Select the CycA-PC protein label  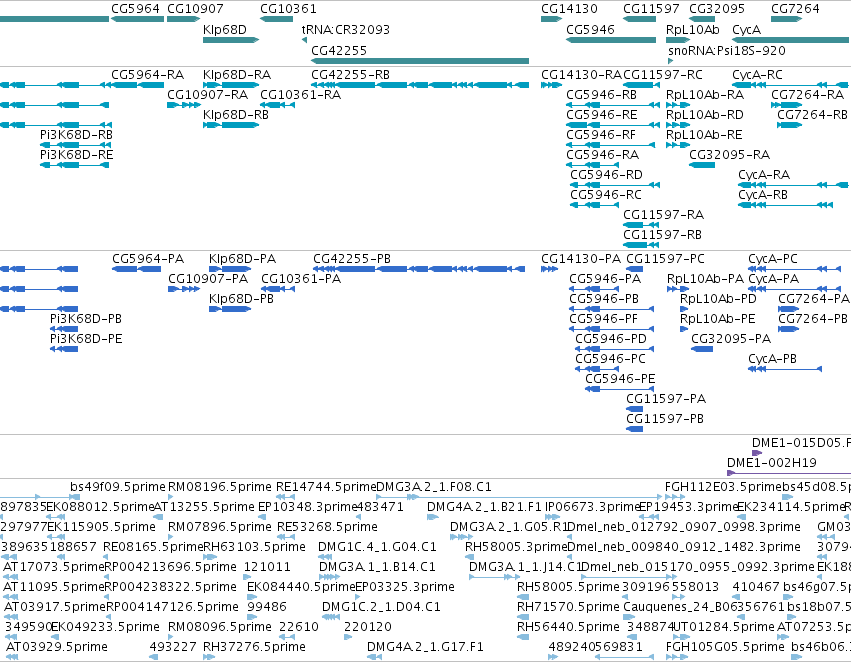point(773,258)
